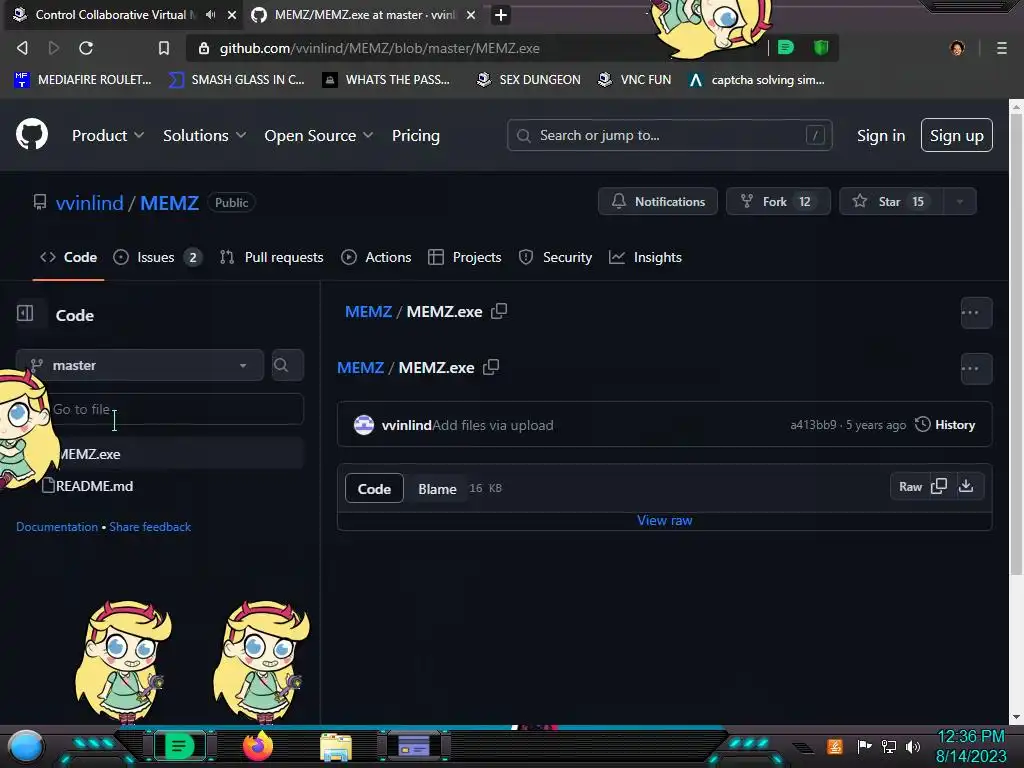Focus the Search or jump to field
The height and width of the screenshot is (768, 1024).
click(x=669, y=135)
